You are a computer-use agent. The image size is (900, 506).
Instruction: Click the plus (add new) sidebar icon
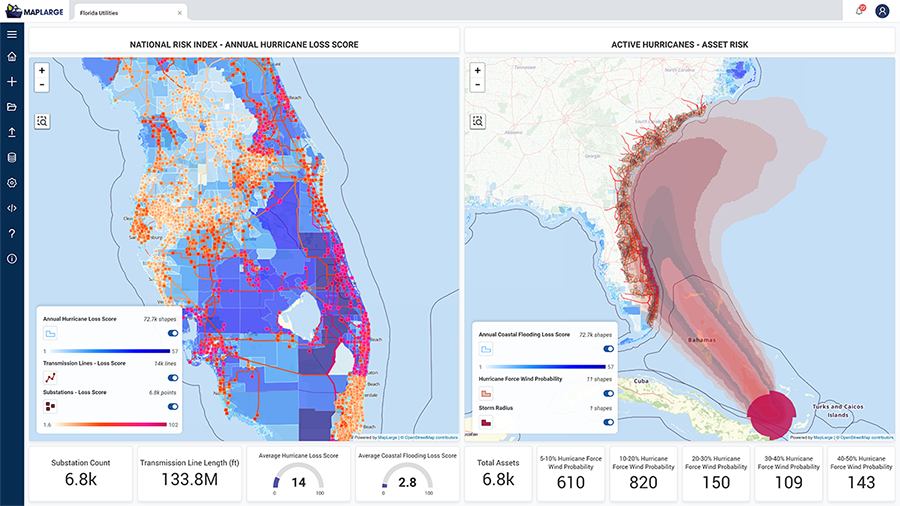12,82
